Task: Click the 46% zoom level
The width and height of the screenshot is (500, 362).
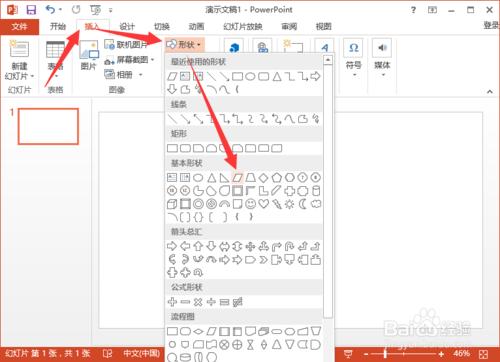Action: 461,353
